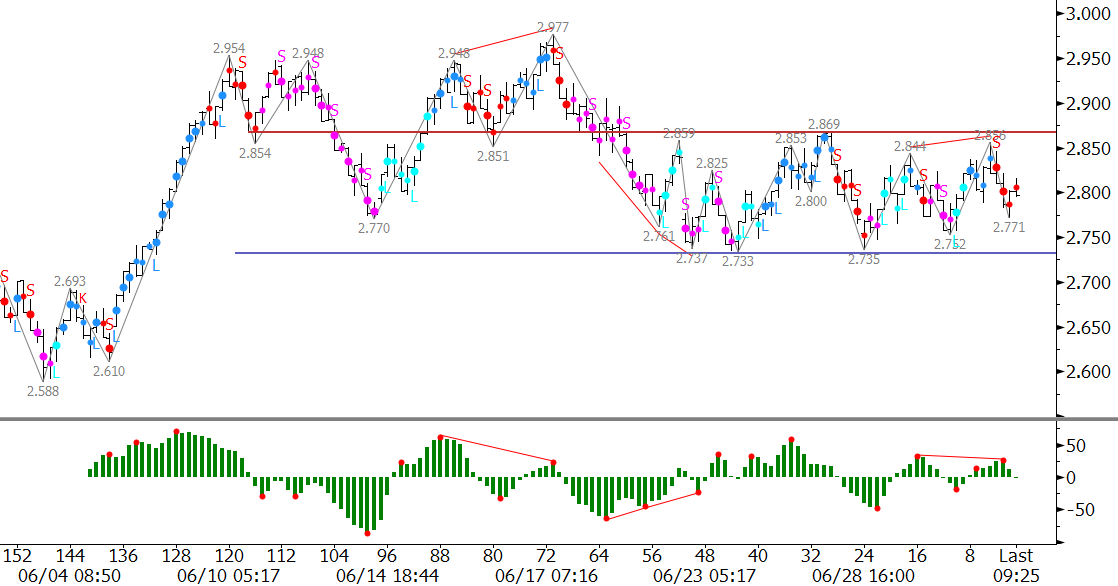
Task: Click the 09:25 time label
Action: tap(1017, 576)
